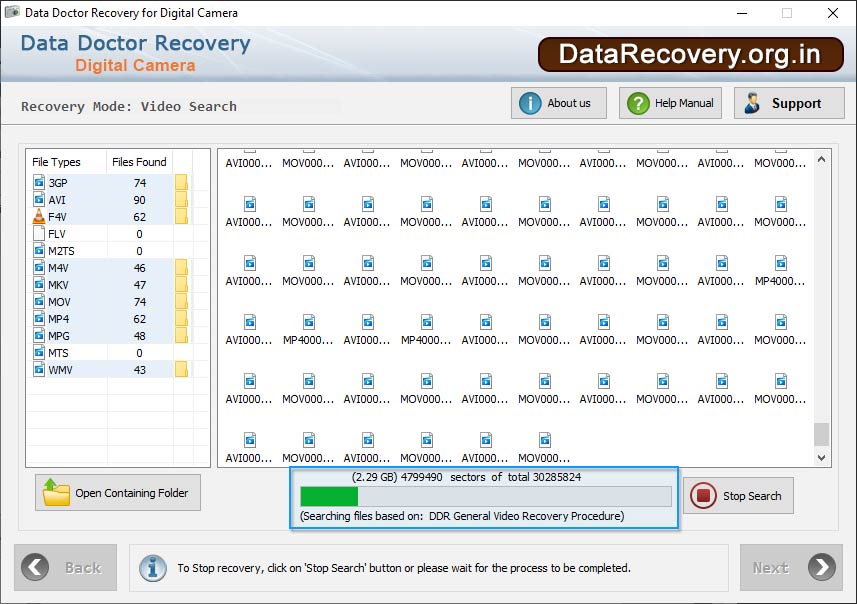
Task: Click the count 46 in the M4V row
Action: tap(139, 268)
